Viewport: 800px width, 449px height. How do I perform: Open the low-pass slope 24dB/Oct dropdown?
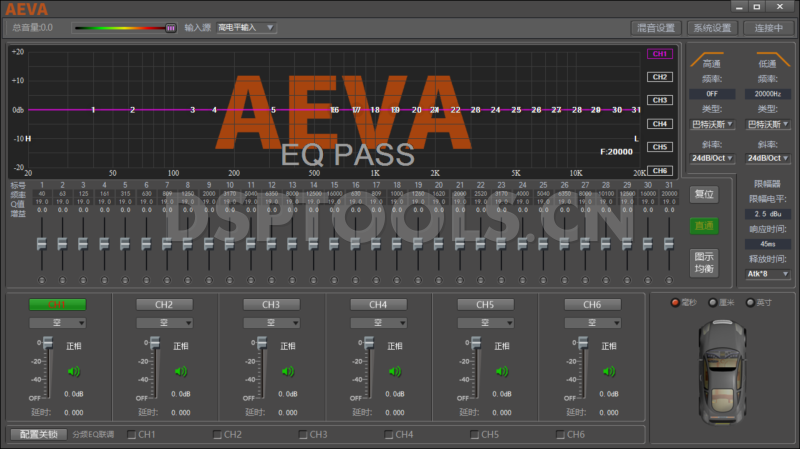(x=768, y=158)
